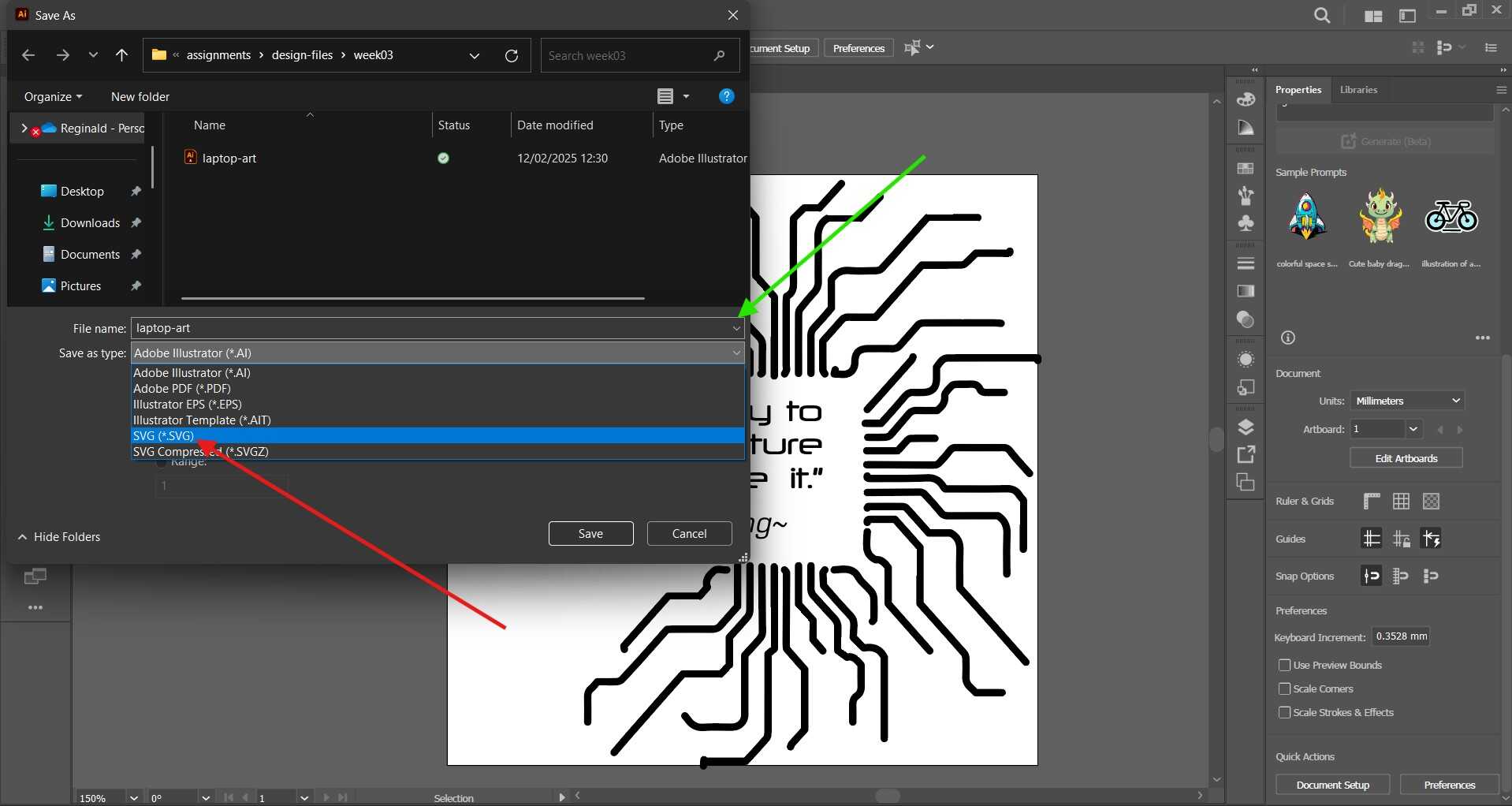Open the Gradient panel icon
This screenshot has height=806, width=1512.
click(1246, 291)
